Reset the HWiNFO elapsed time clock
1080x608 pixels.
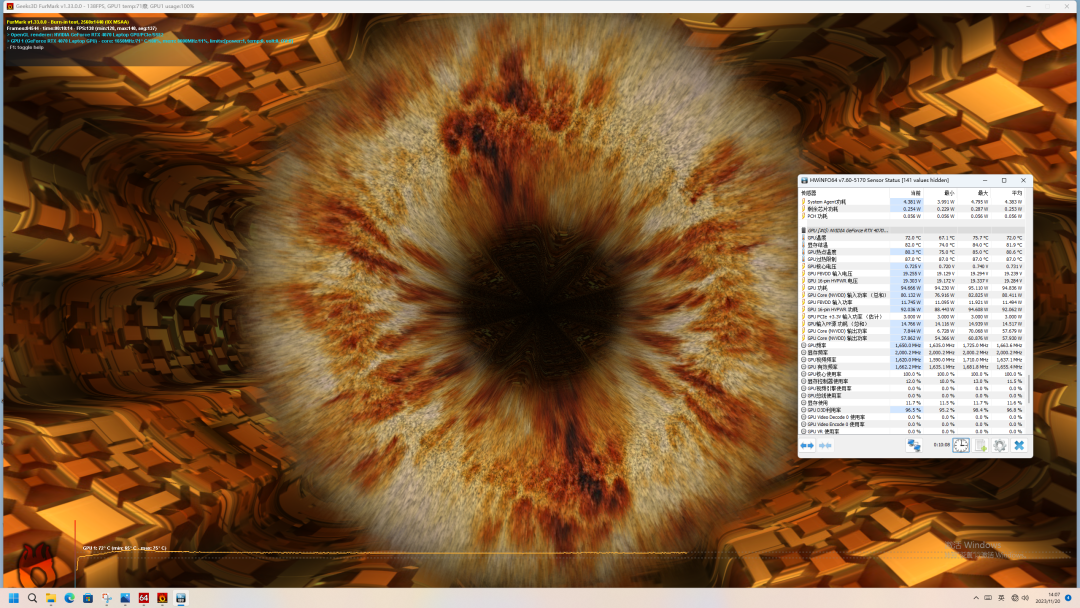pyautogui.click(x=961, y=445)
